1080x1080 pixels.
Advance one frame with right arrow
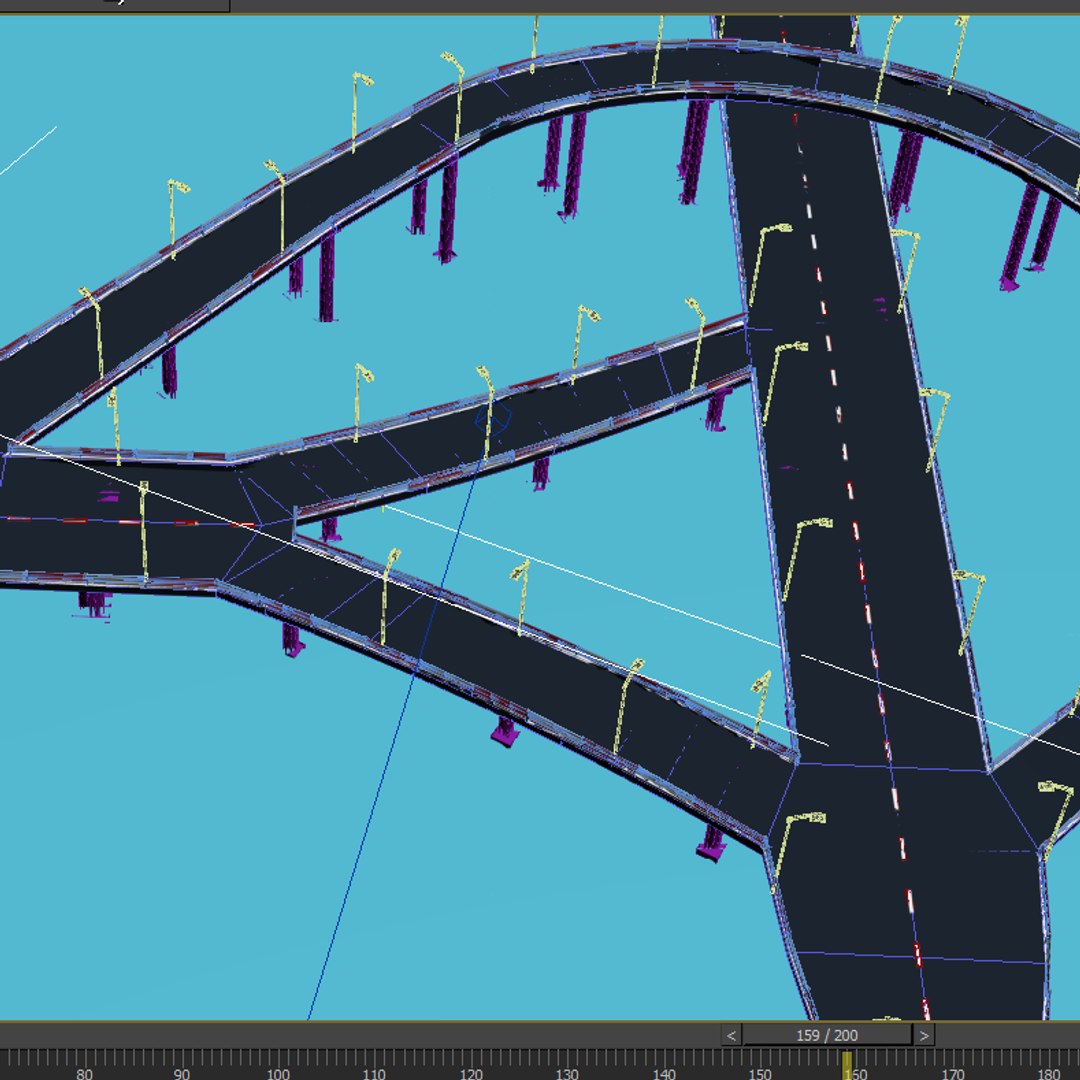[924, 1035]
